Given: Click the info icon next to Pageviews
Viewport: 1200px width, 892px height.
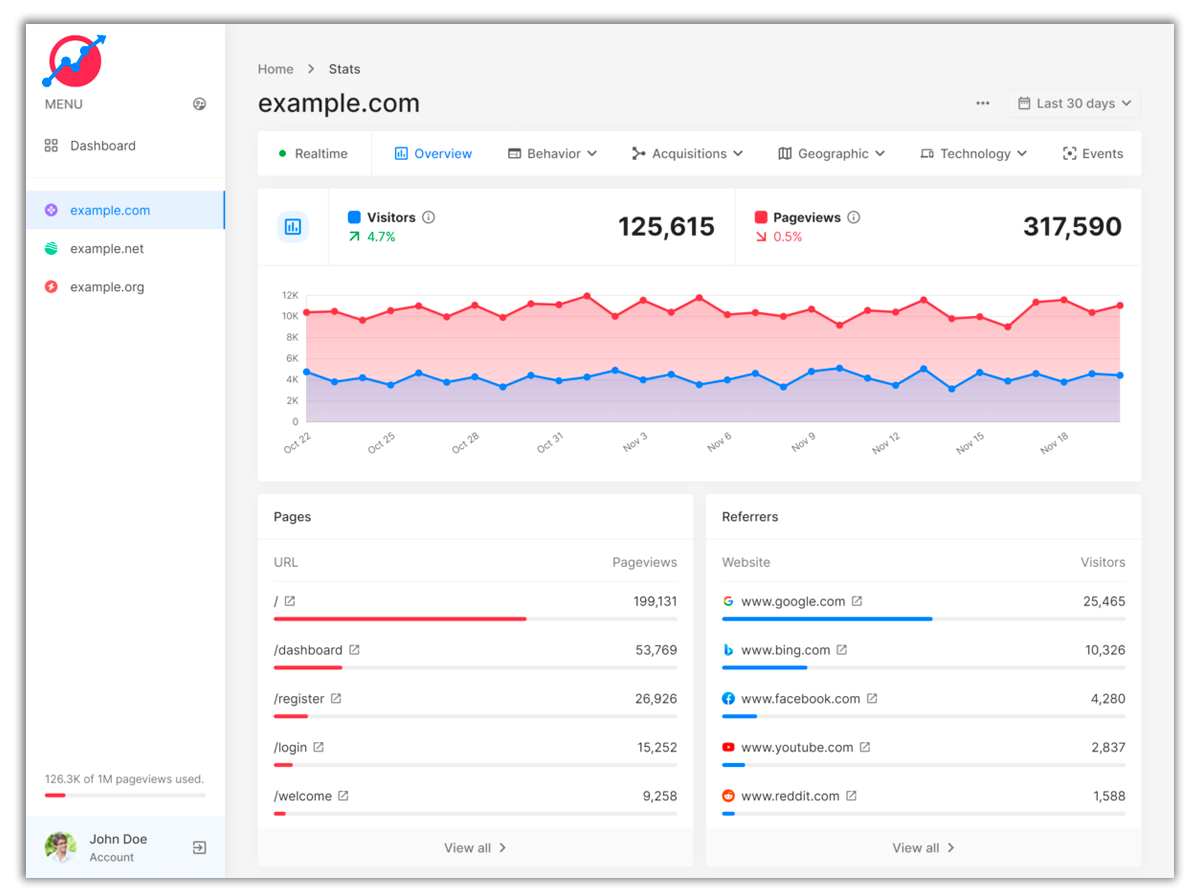Looking at the screenshot, I should click(854, 217).
